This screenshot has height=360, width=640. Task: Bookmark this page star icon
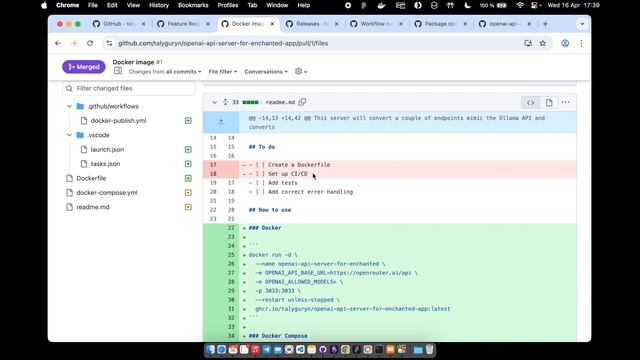(542, 43)
